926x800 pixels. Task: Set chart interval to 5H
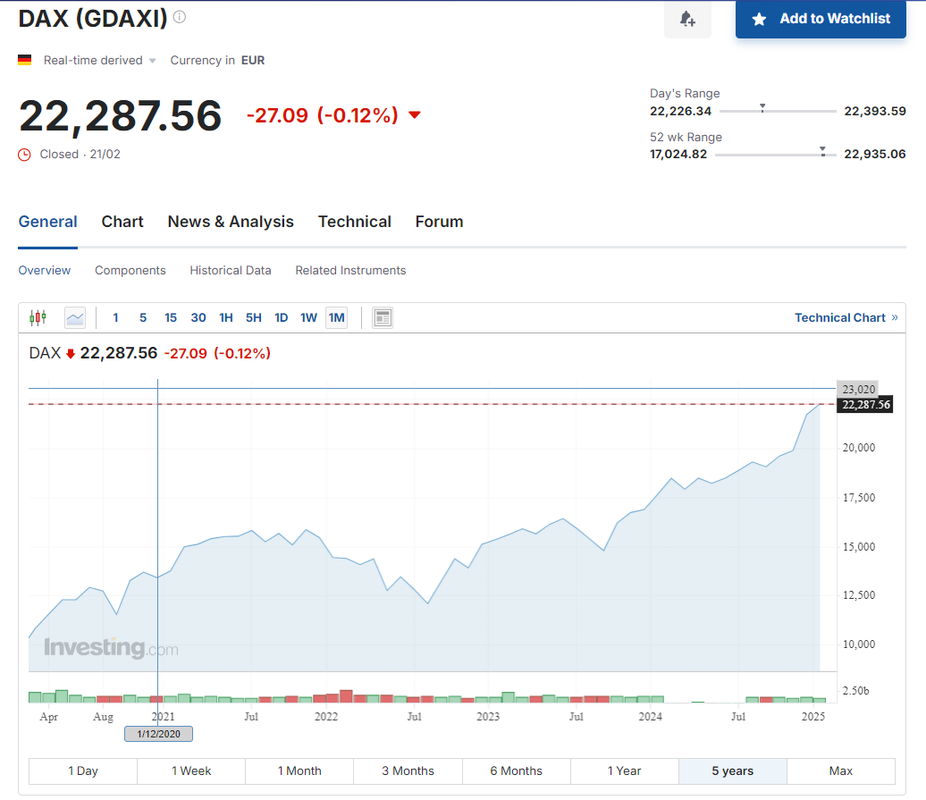pos(253,318)
